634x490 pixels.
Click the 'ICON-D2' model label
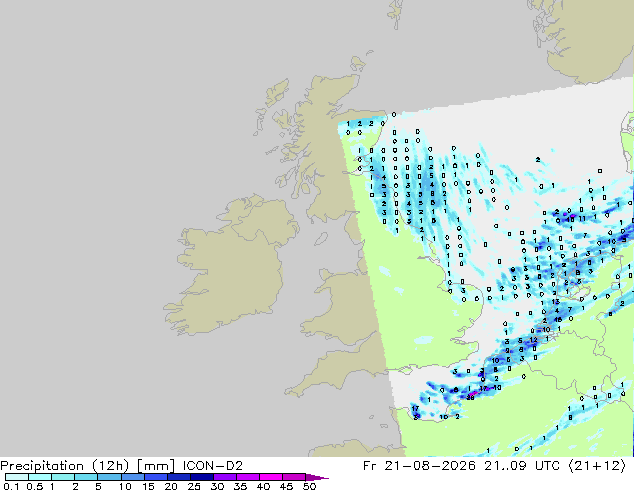tap(213, 466)
